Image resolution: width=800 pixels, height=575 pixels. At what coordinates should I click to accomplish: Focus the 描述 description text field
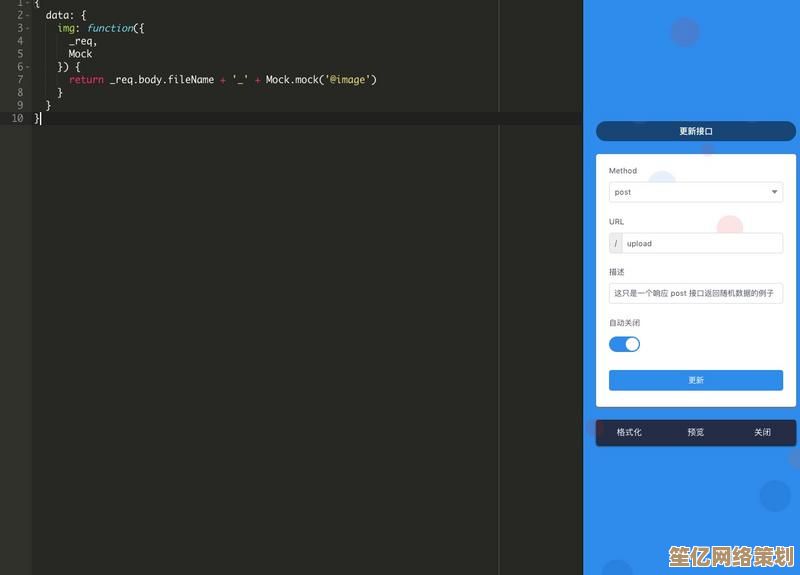[695, 294]
